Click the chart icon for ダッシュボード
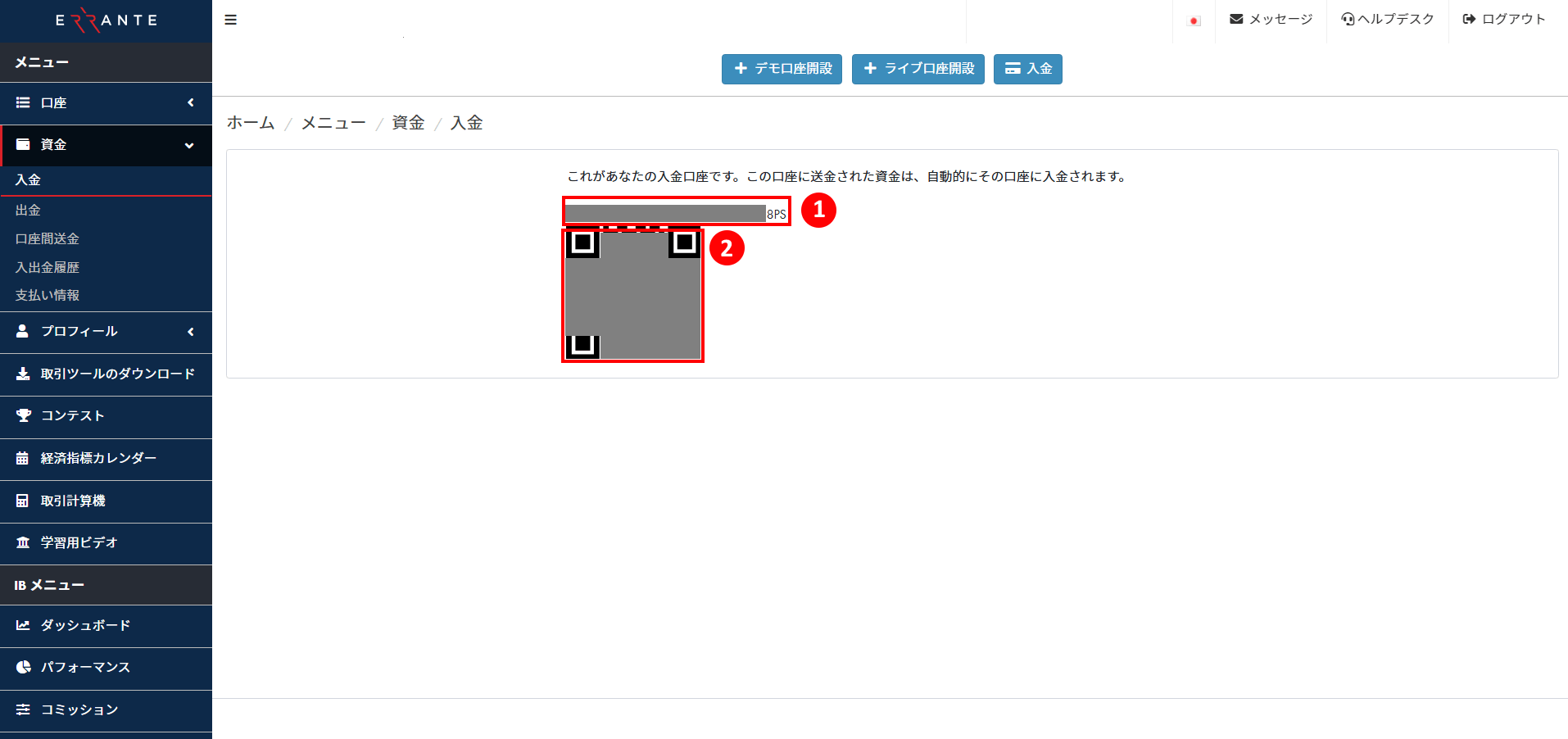Image resolution: width=1568 pixels, height=739 pixels. click(23, 625)
